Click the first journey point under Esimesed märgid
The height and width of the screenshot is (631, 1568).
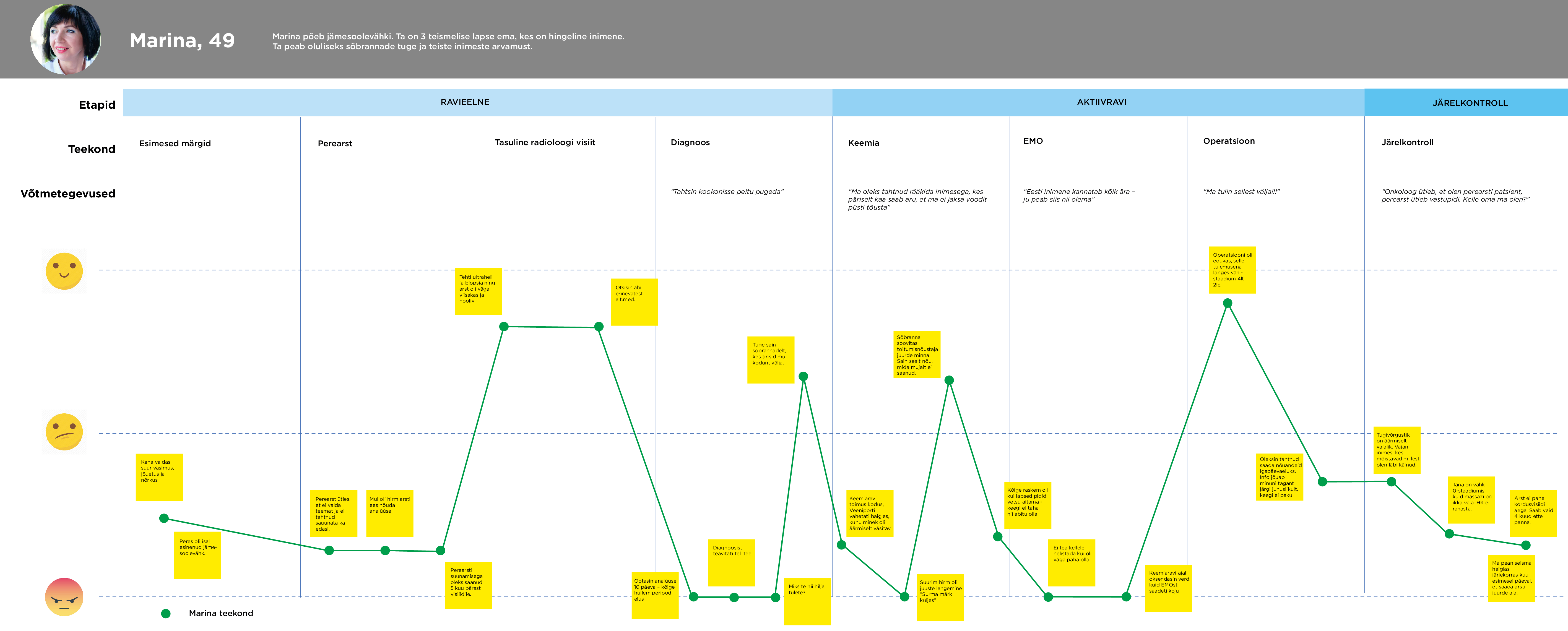164,518
